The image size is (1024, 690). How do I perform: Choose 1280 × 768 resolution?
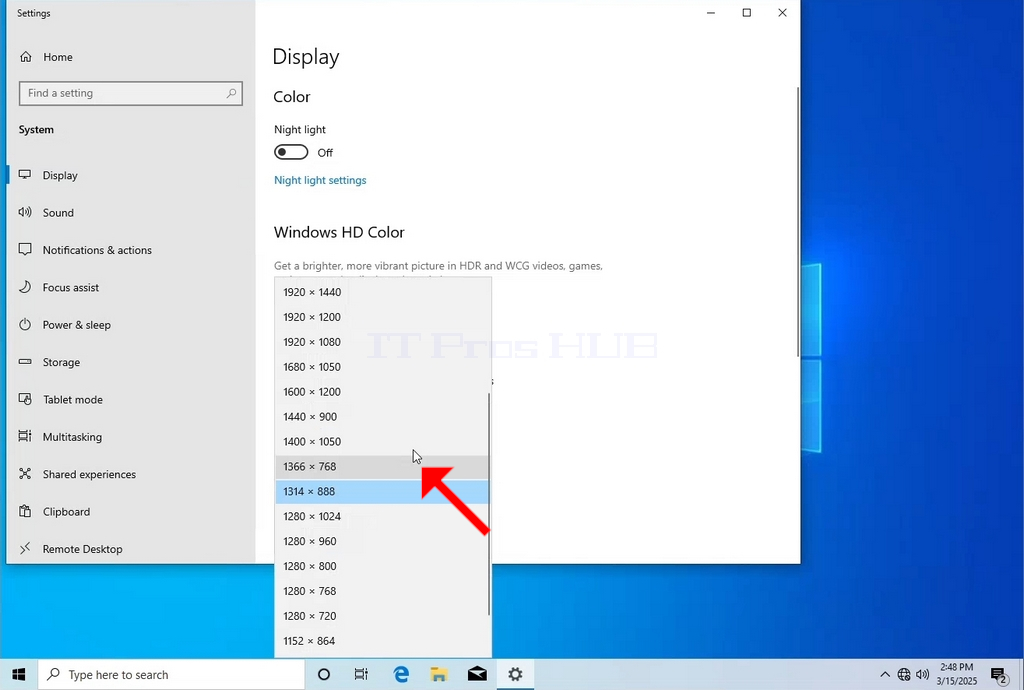(382, 591)
